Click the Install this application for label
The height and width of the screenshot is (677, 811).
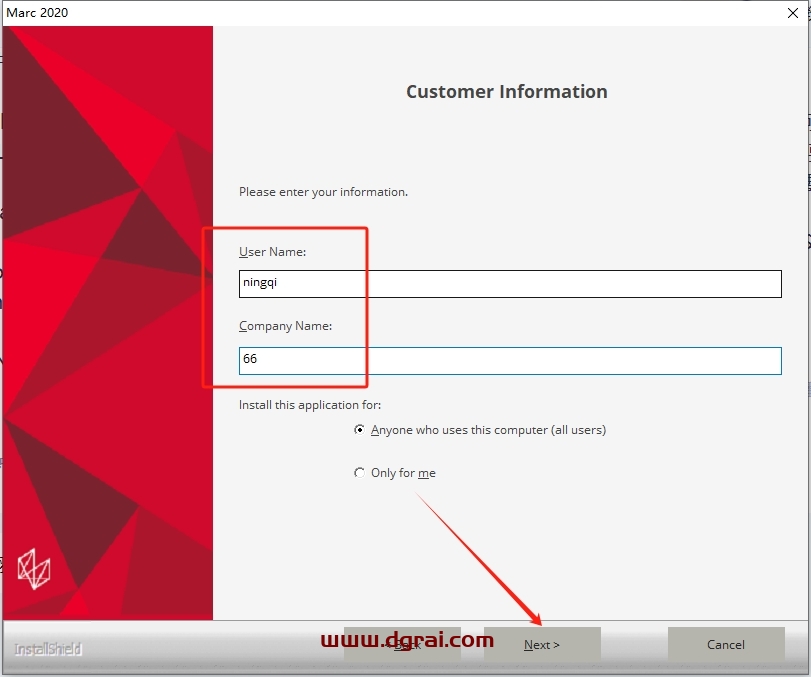pyautogui.click(x=310, y=405)
